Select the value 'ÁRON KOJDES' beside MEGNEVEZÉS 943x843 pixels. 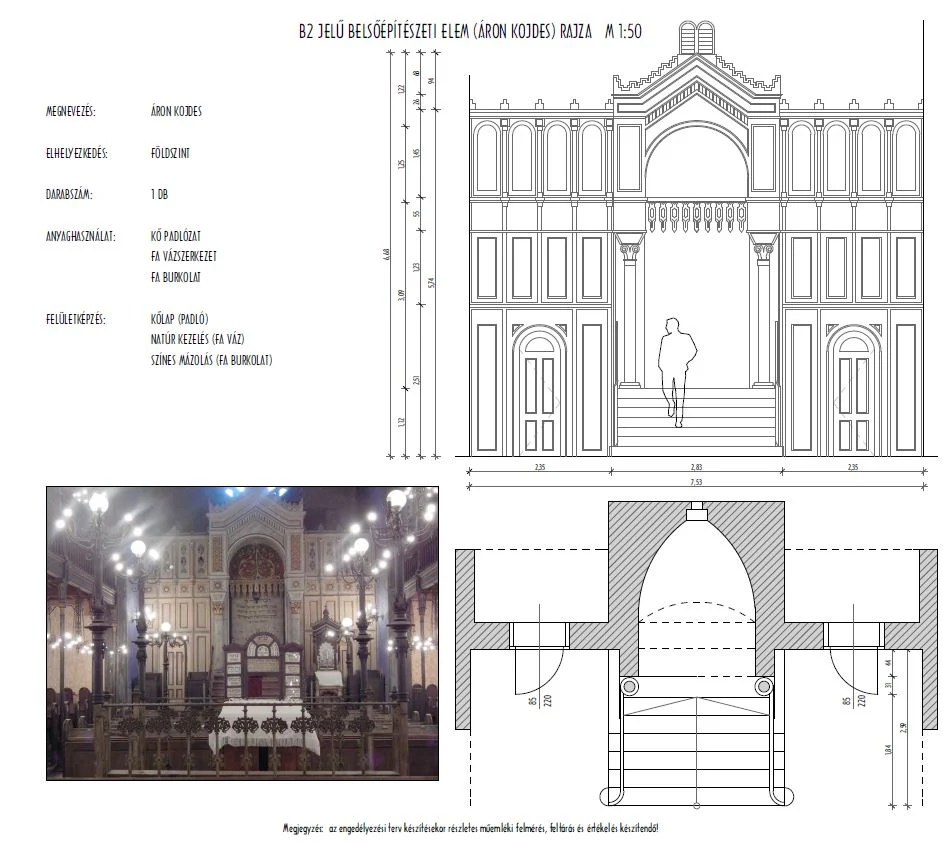(x=176, y=111)
